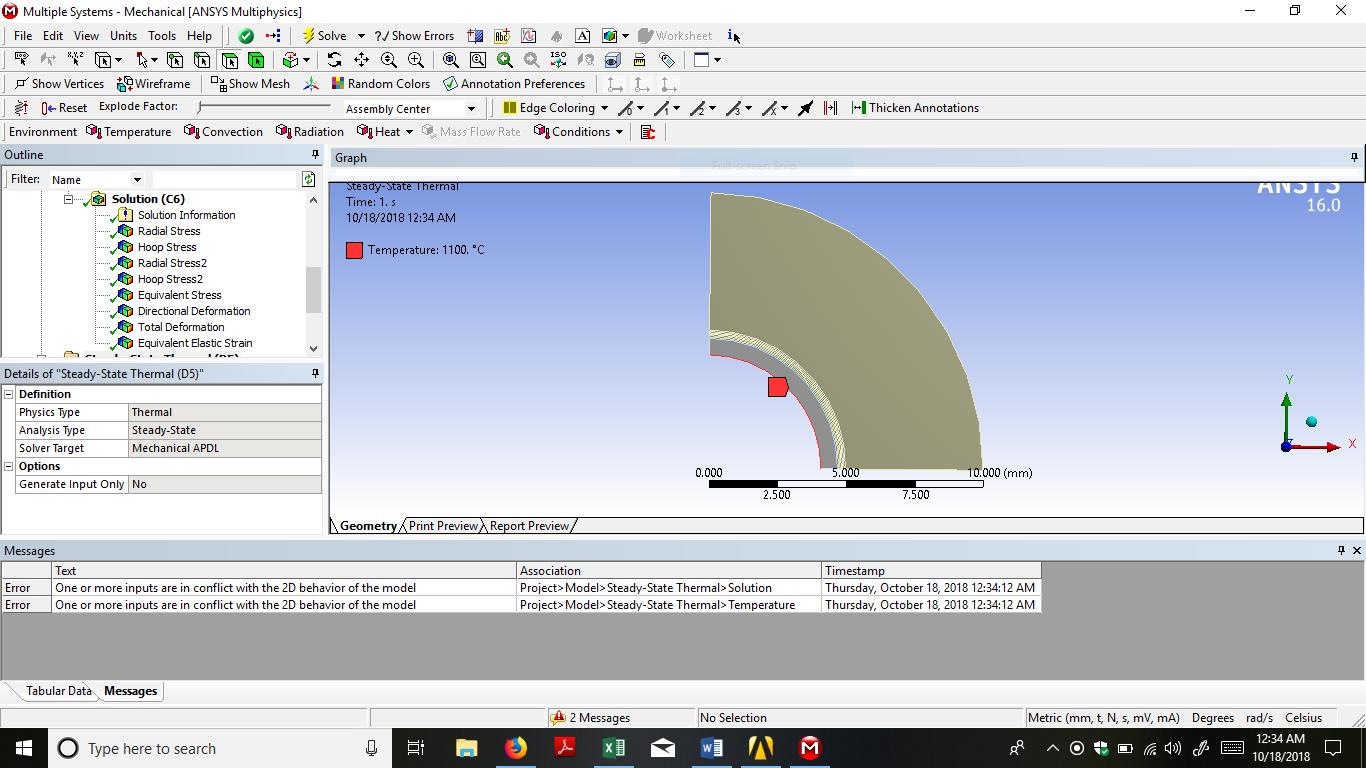The image size is (1366, 768).
Task: Select the Face selection filter
Action: coord(229,60)
